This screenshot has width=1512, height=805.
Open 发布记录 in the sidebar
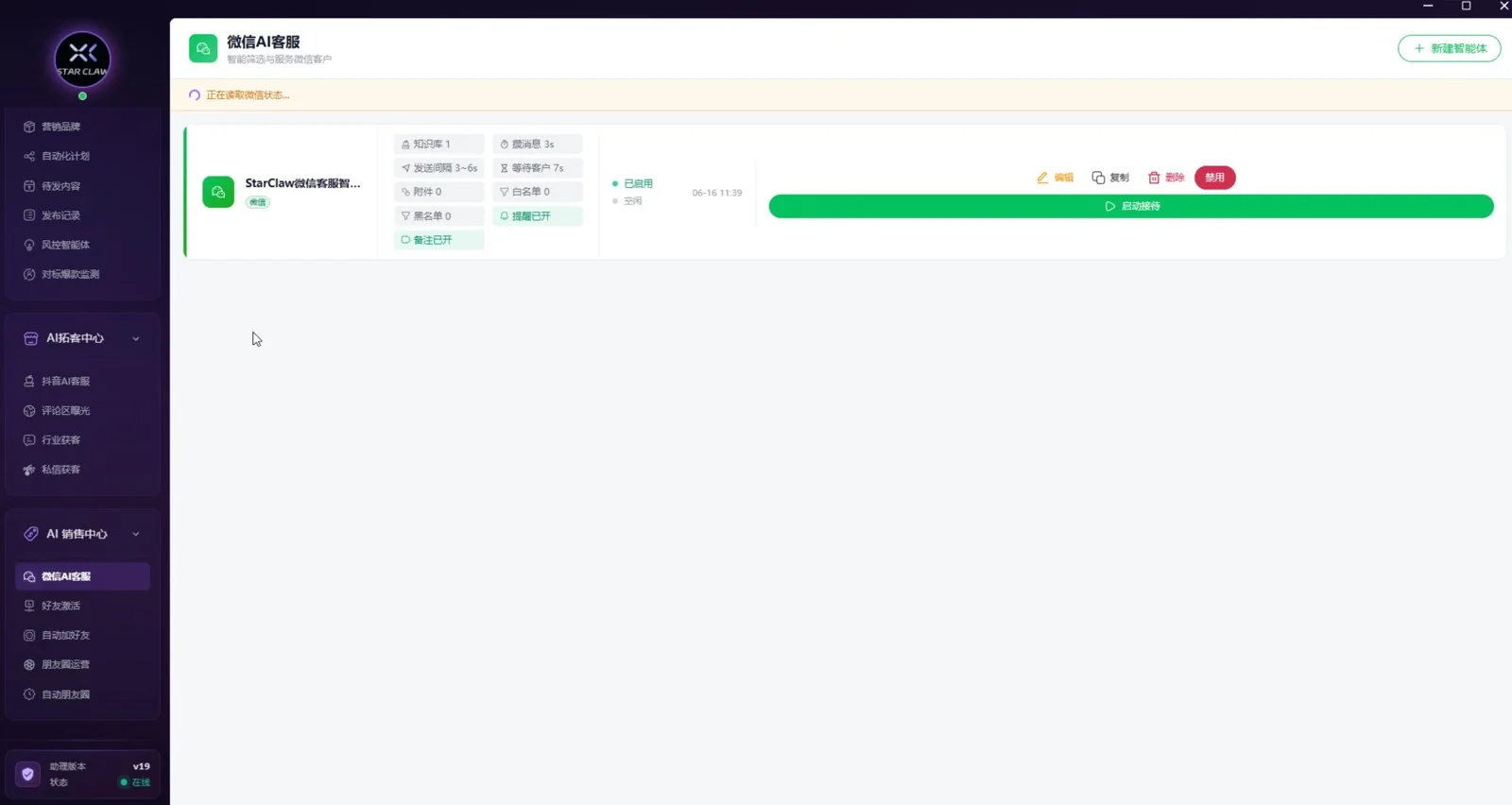click(82, 215)
